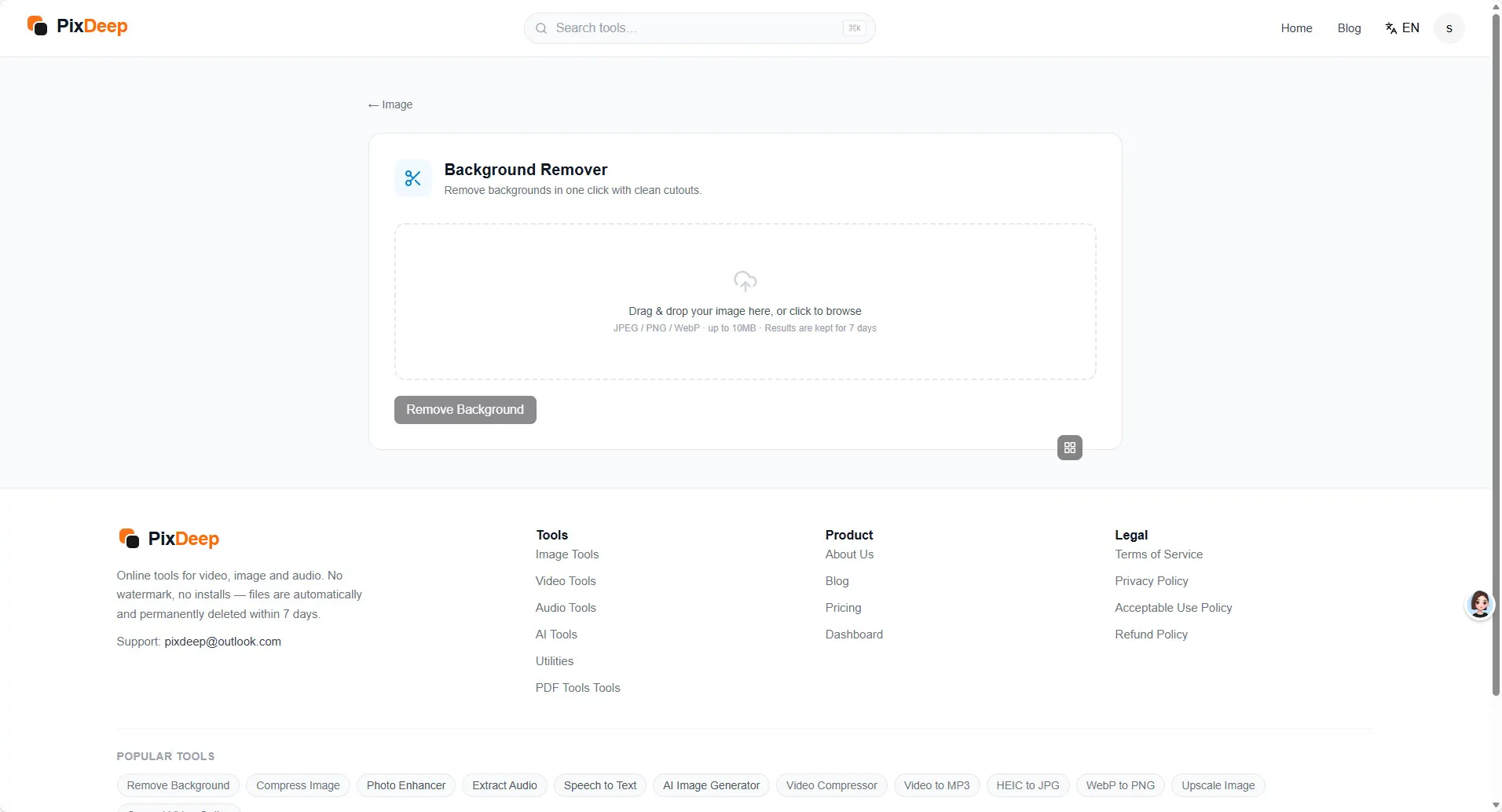The height and width of the screenshot is (812, 1502).
Task: Open Home in the top navigation
Action: tap(1296, 28)
